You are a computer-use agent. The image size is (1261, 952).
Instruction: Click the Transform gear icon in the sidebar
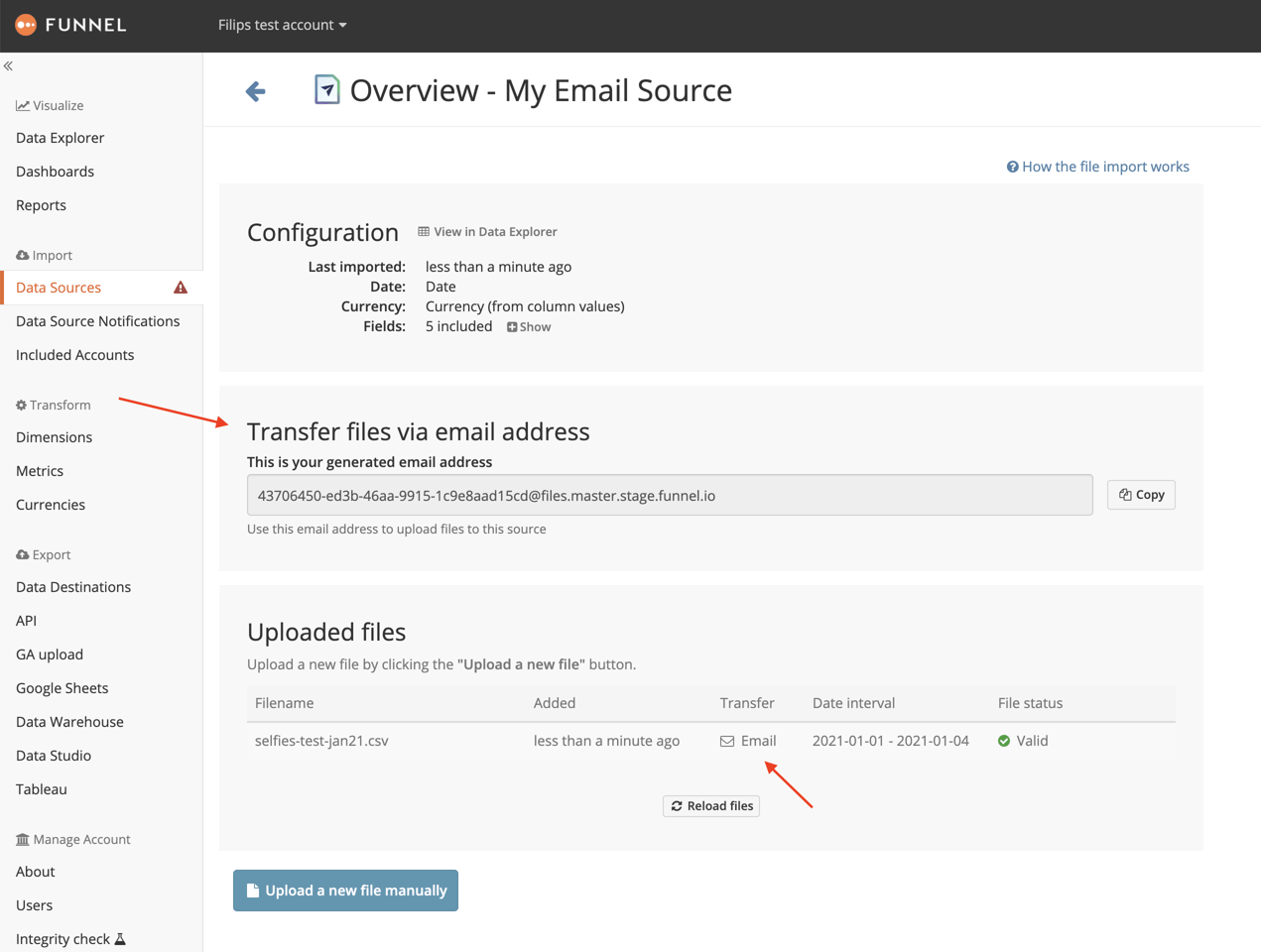coord(22,404)
